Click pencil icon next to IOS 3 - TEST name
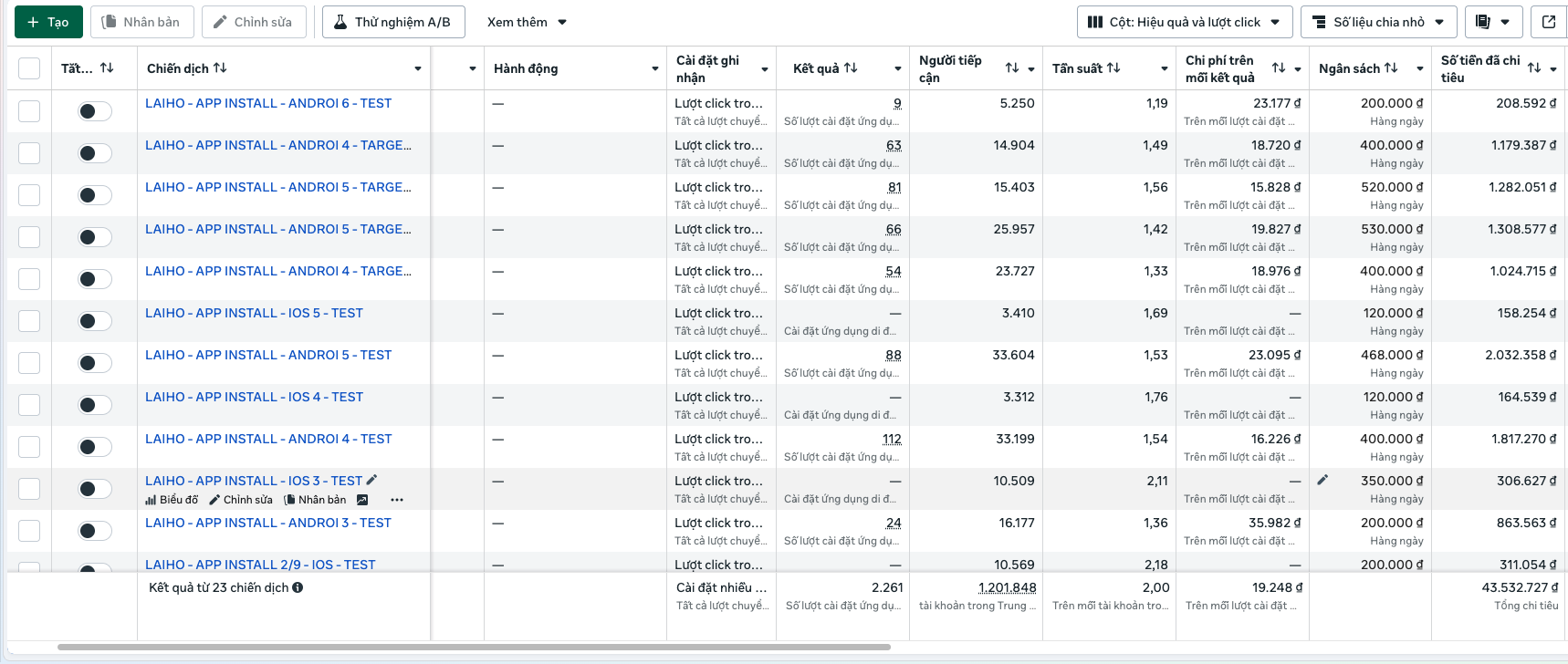Image resolution: width=1568 pixels, height=664 pixels. [x=371, y=481]
